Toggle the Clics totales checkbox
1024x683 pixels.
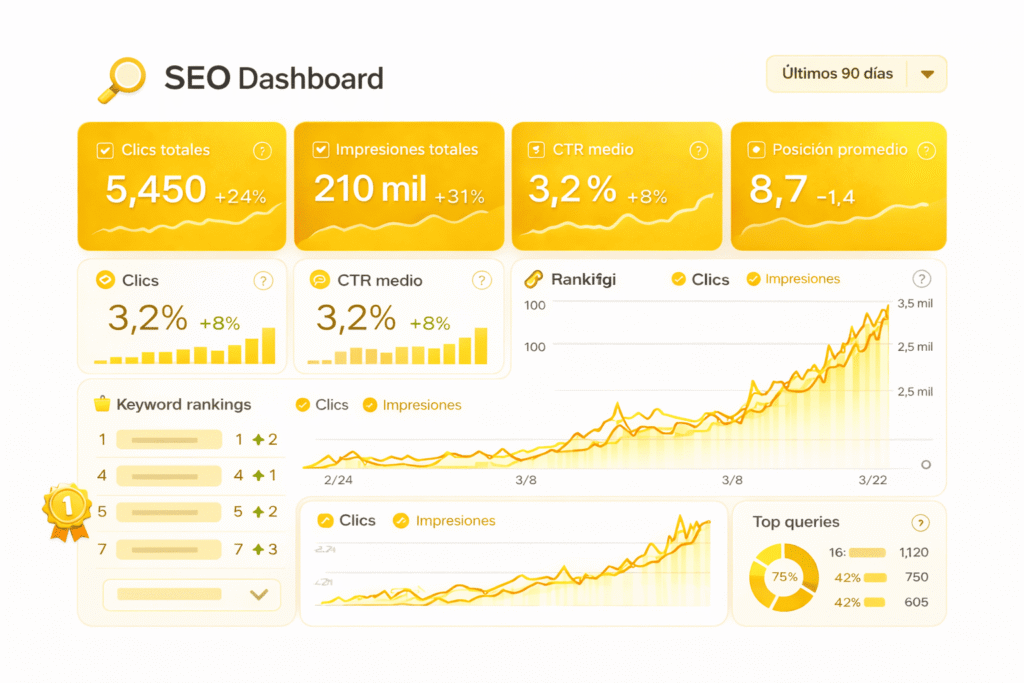(x=105, y=150)
